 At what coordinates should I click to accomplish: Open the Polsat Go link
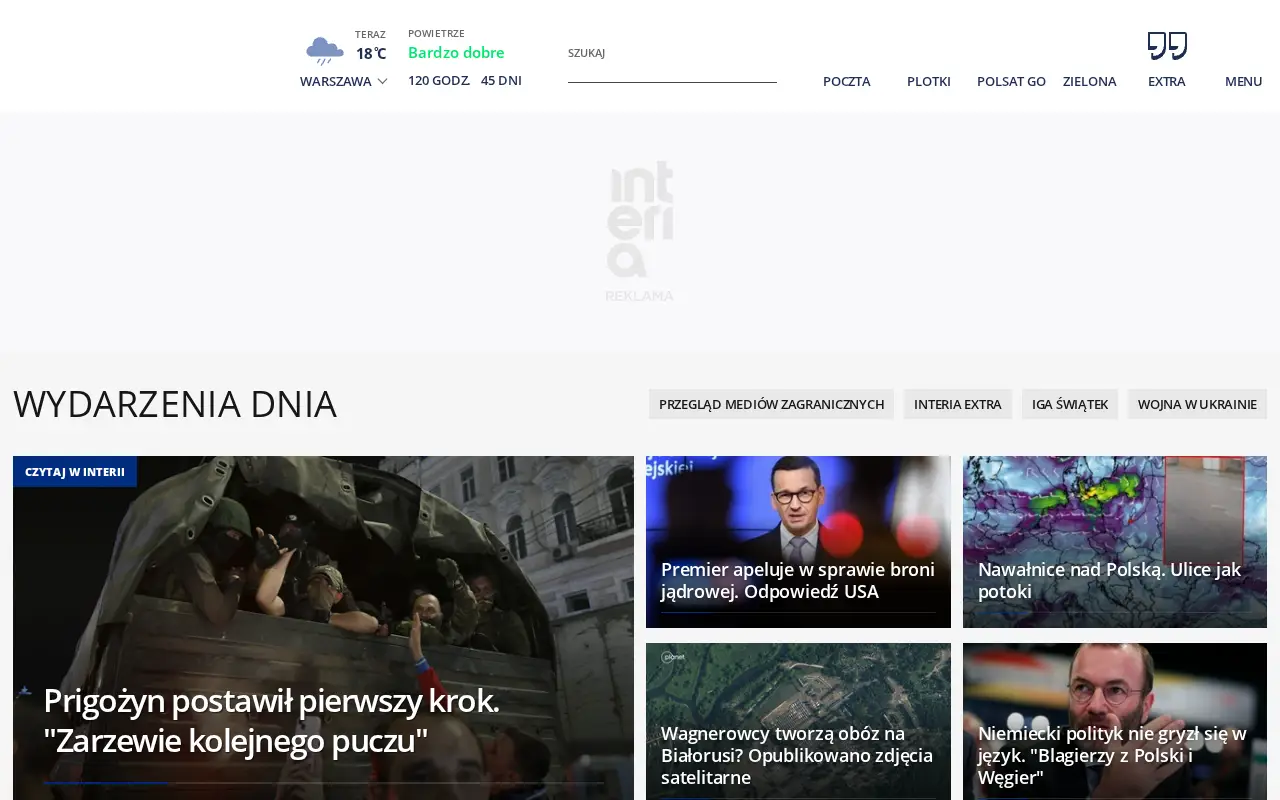(x=1011, y=81)
